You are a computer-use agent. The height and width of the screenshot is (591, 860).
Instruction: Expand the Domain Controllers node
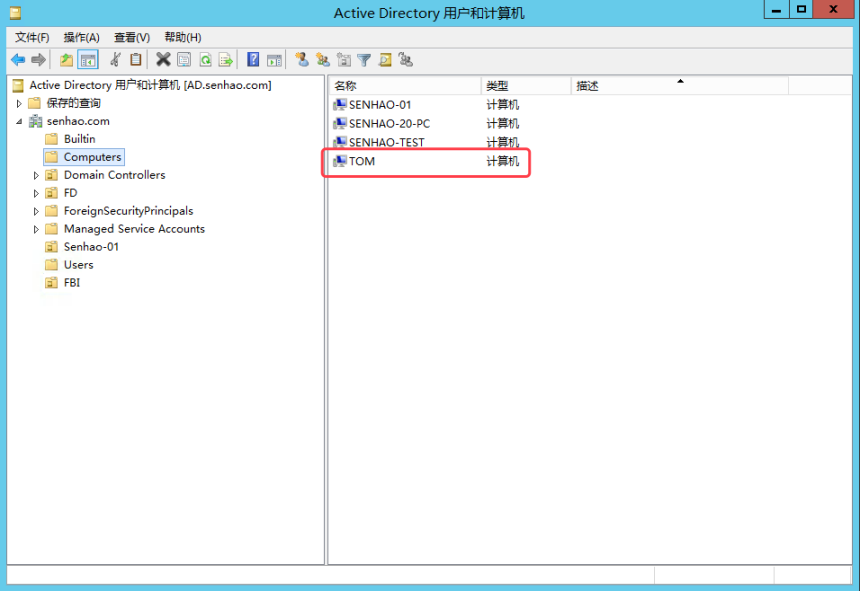(x=36, y=176)
